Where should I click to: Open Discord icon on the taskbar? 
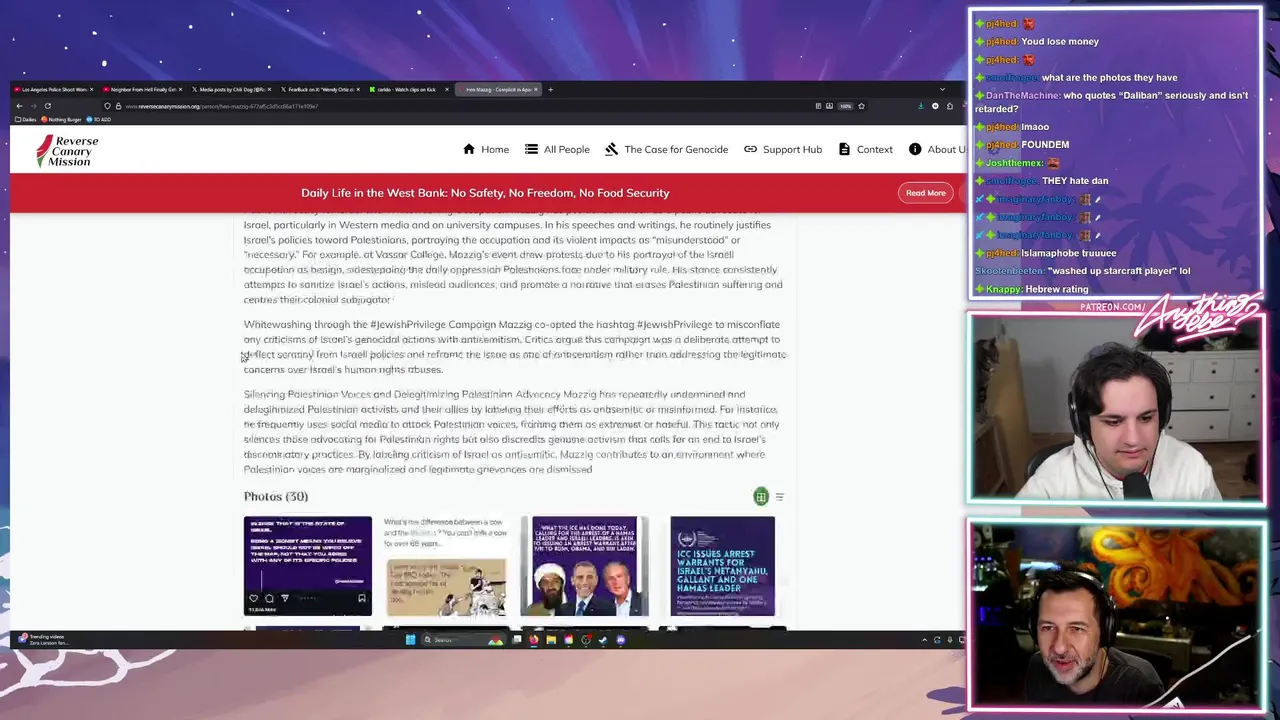[621, 640]
